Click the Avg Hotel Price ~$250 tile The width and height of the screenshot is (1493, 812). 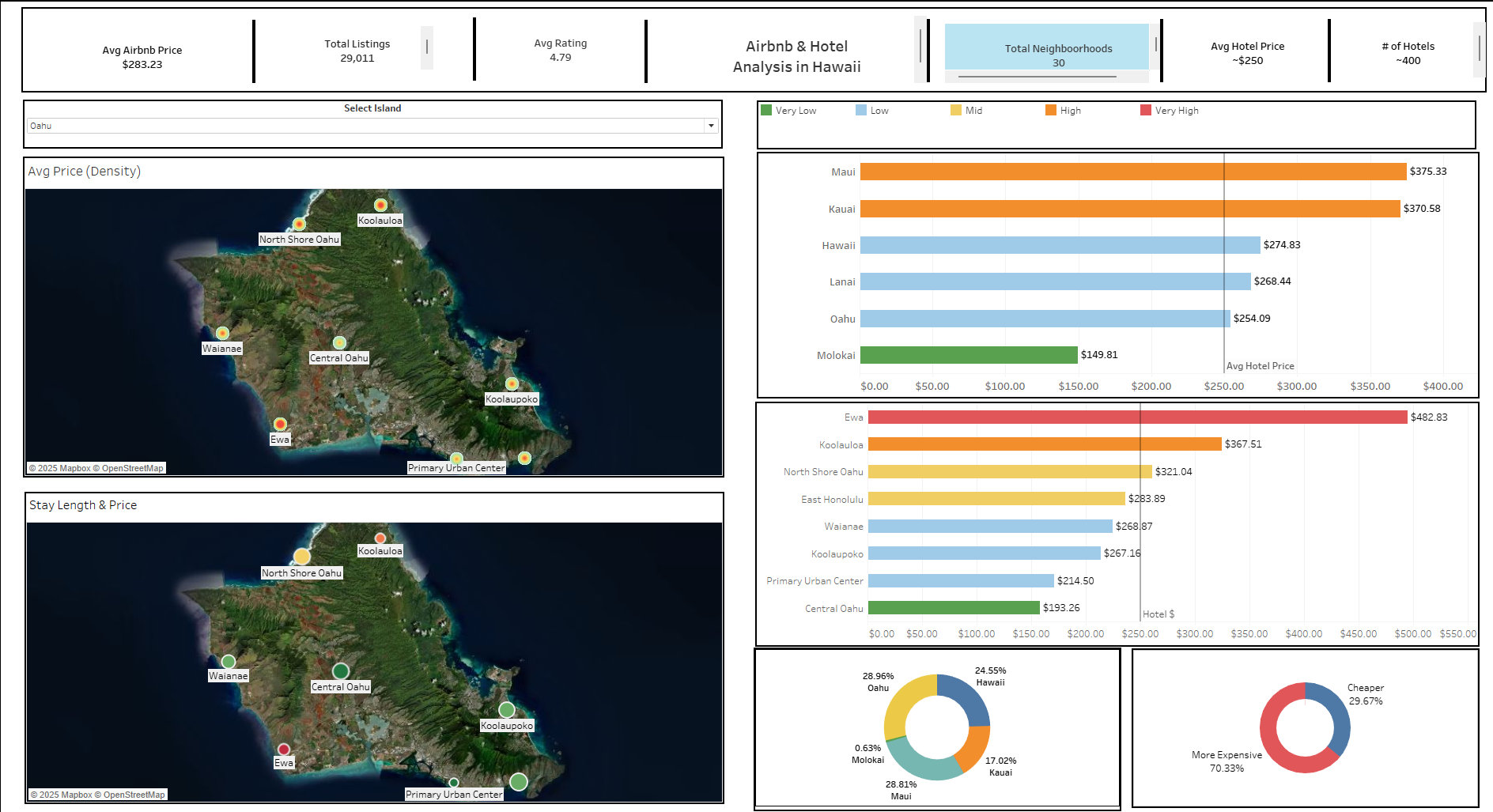point(1248,53)
